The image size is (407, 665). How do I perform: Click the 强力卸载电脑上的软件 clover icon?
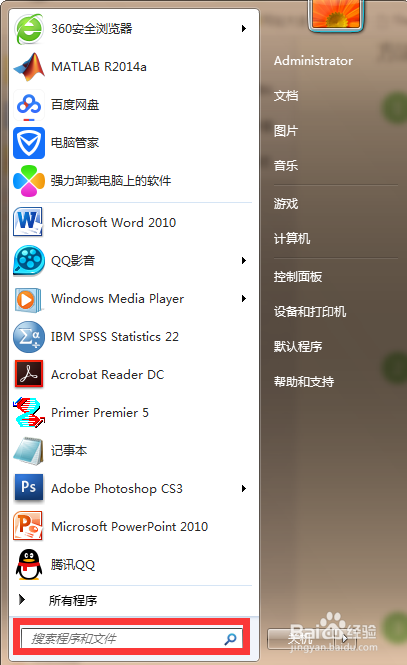click(x=29, y=181)
